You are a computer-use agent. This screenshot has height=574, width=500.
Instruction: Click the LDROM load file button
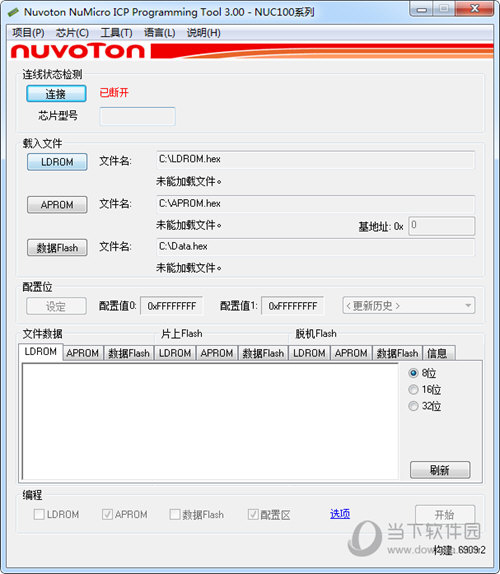point(57,162)
